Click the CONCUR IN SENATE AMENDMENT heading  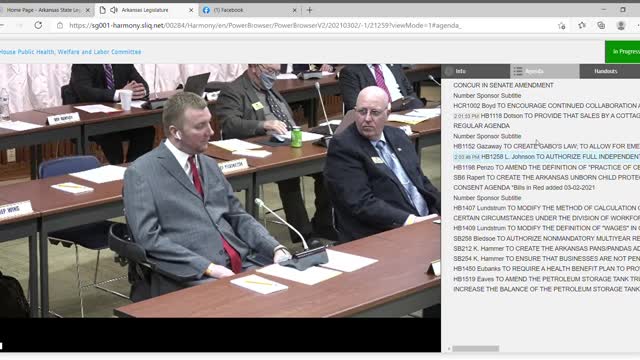503,85
